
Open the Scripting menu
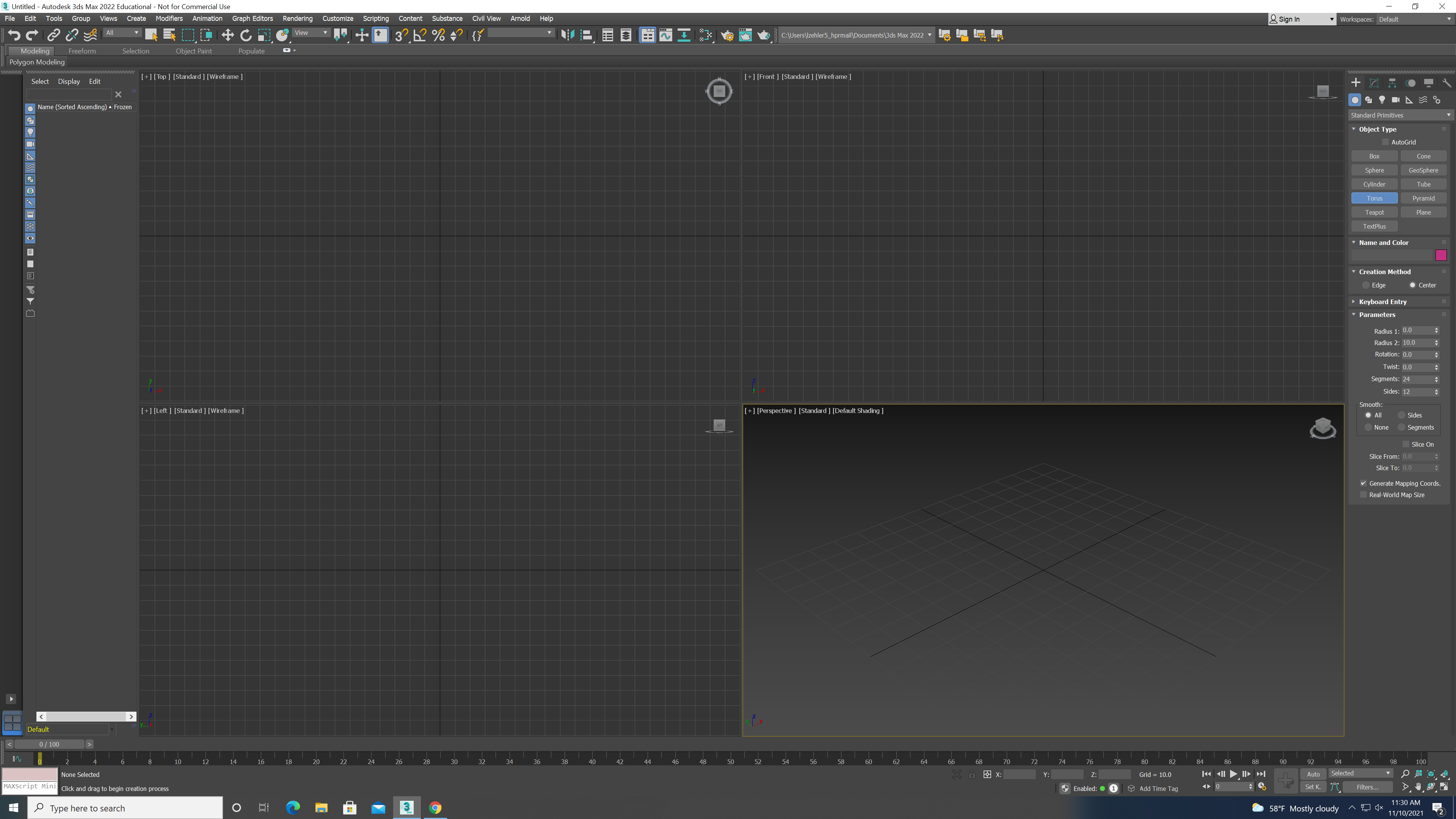click(x=375, y=19)
